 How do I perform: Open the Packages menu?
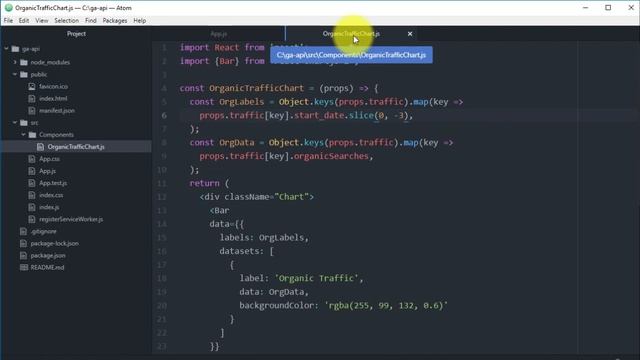pos(115,20)
